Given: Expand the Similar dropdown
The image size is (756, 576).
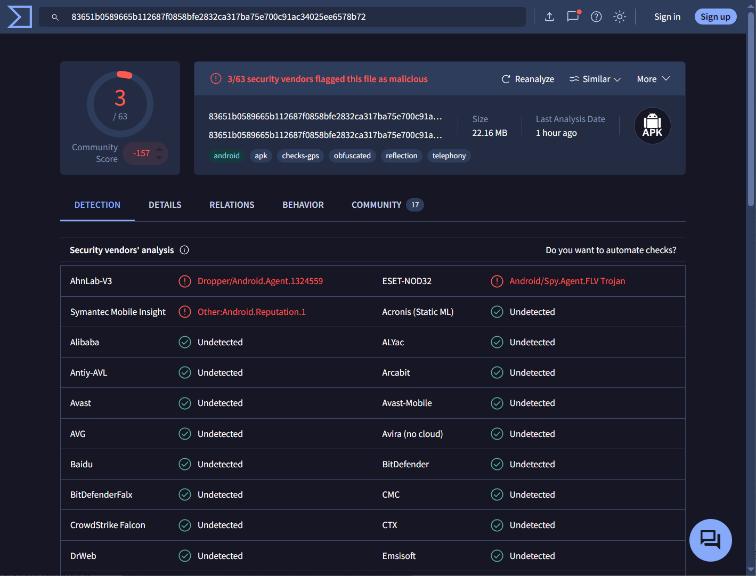Looking at the screenshot, I should [x=595, y=79].
